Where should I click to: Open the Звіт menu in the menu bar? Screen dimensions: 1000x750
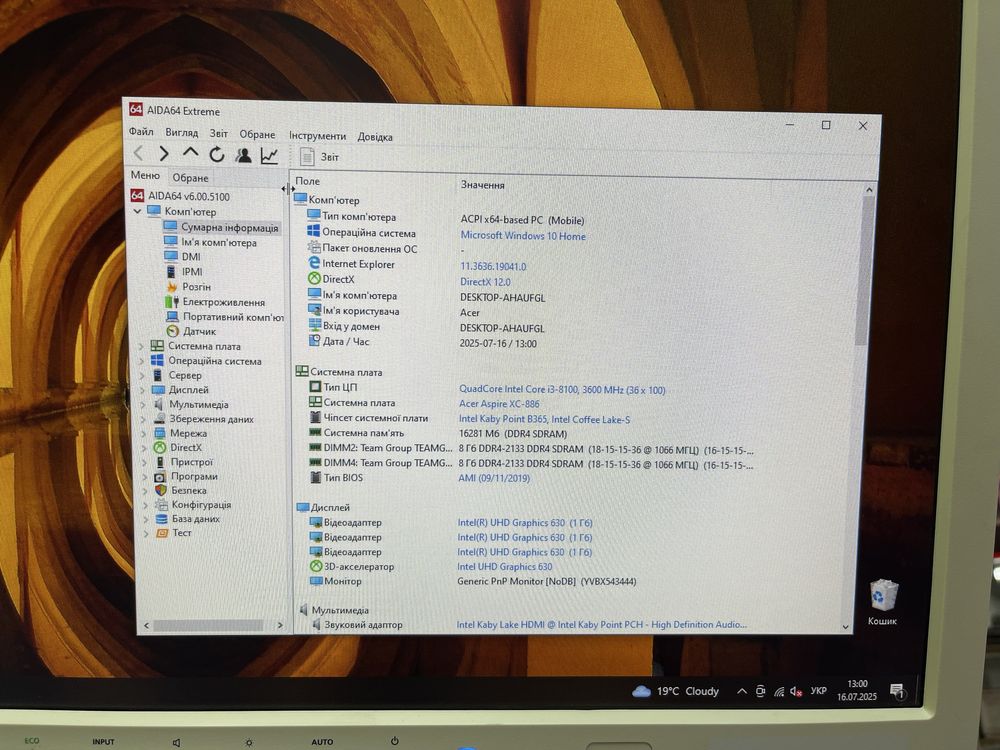click(218, 133)
